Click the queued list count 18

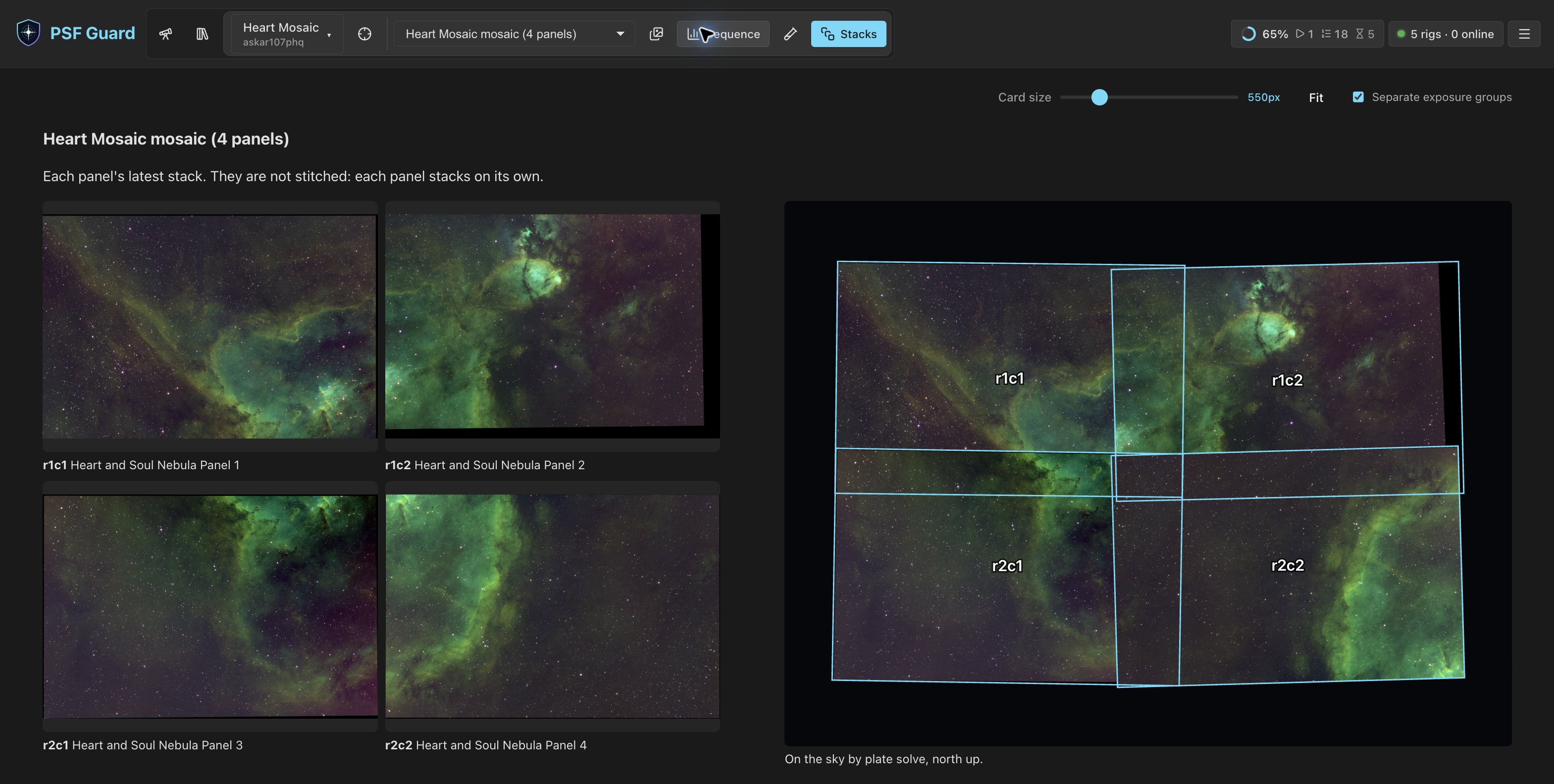[1335, 34]
